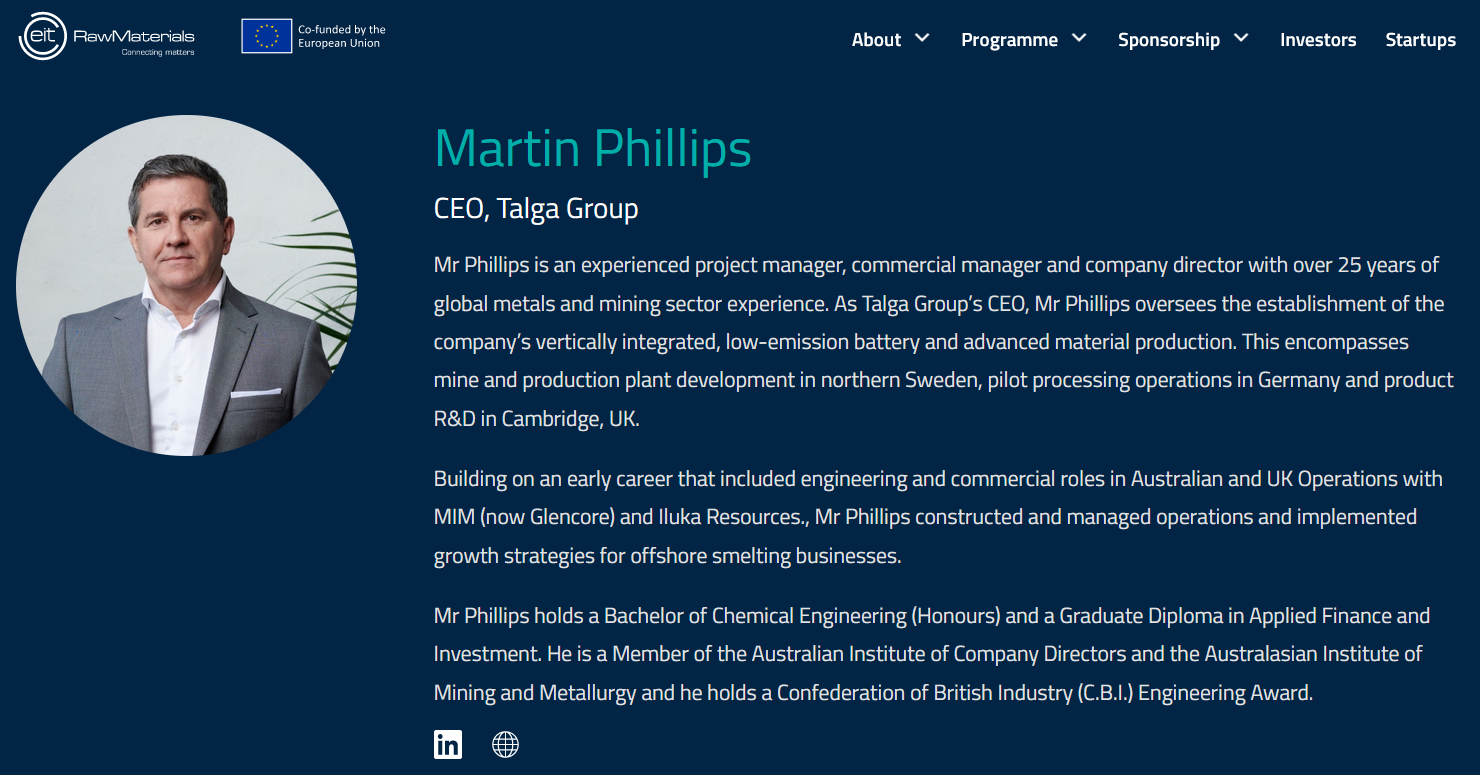The image size is (1480, 775).
Task: Open the globe website icon
Action: [506, 744]
